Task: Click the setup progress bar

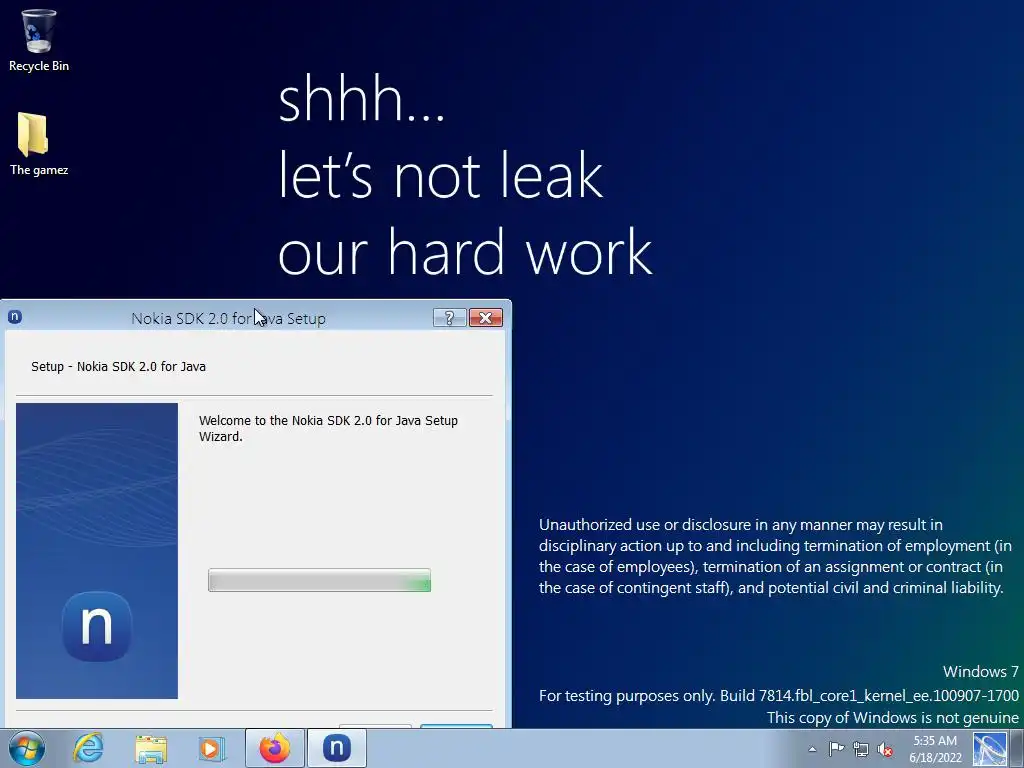Action: coord(319,580)
